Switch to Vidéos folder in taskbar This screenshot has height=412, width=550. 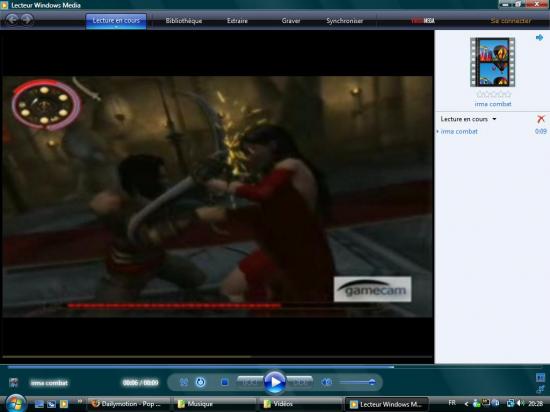300,404
